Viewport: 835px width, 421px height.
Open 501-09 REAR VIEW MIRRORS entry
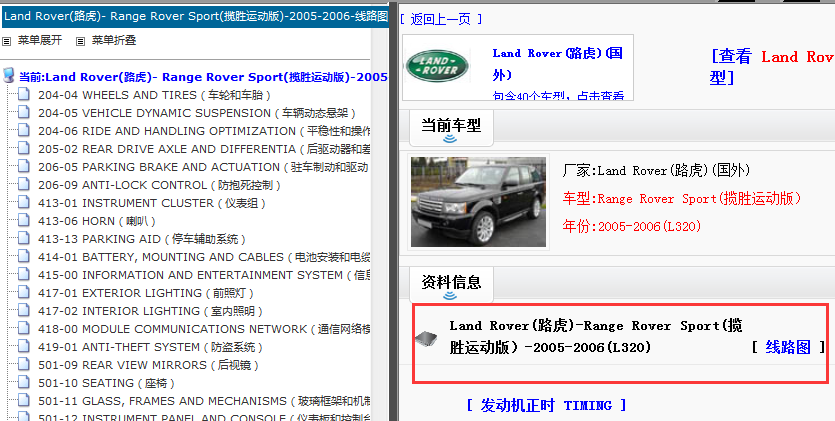[x=149, y=365]
